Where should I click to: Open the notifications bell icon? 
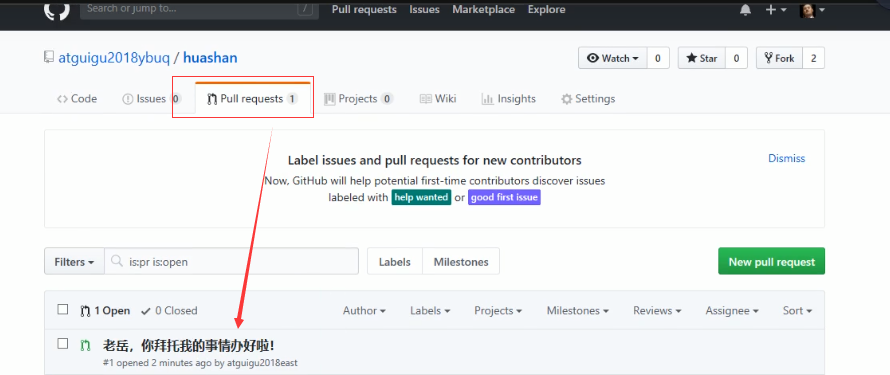click(745, 10)
